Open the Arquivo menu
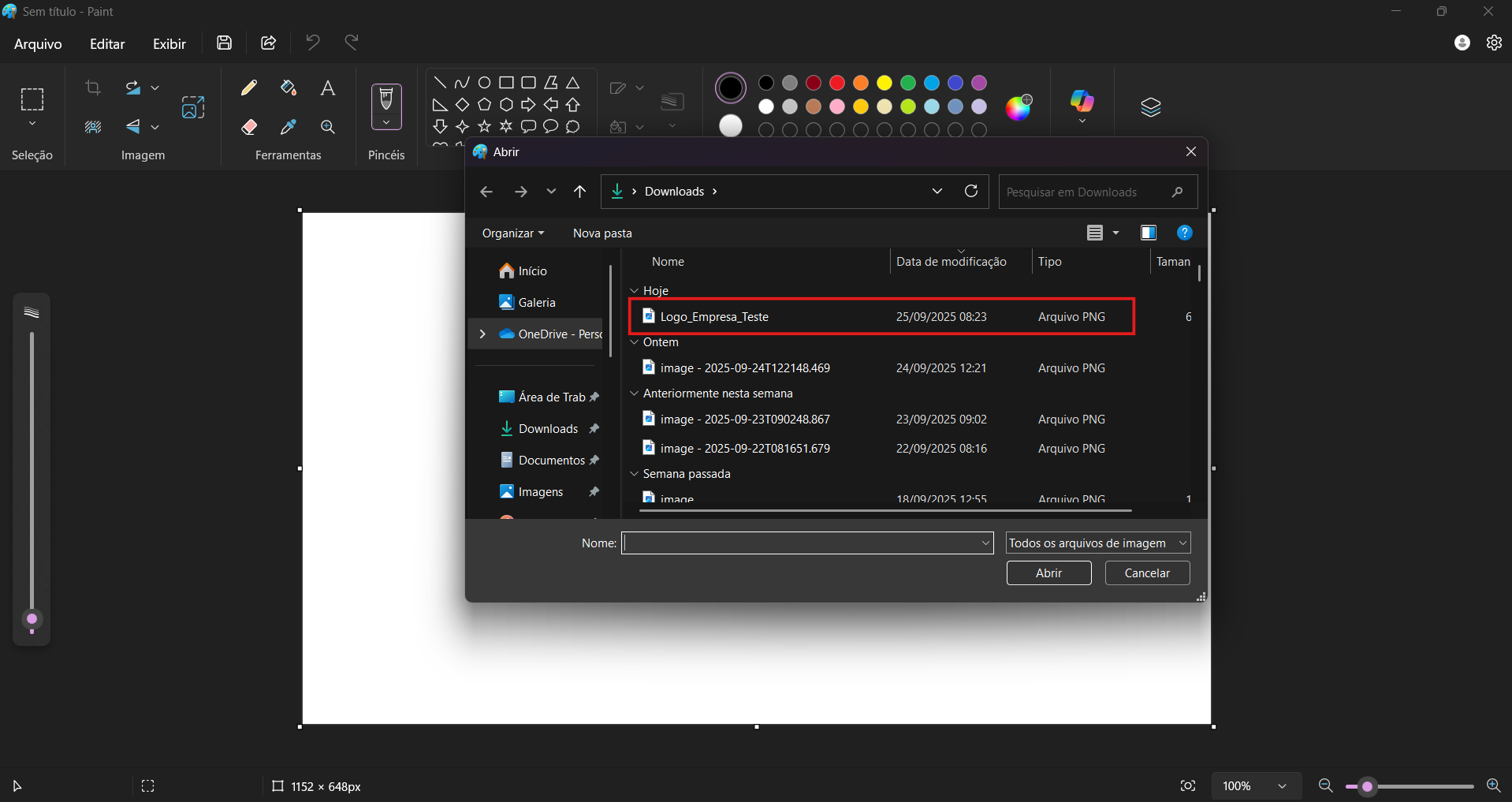Viewport: 1512px width, 802px height. [x=38, y=44]
